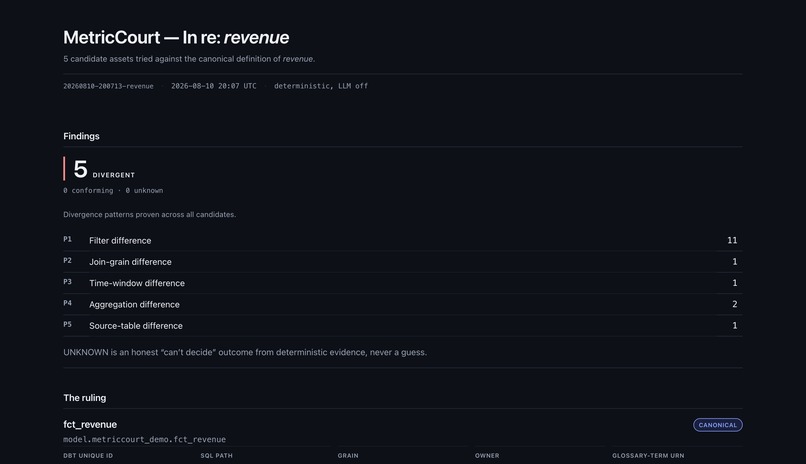Screen dimensions: 806x464
Task: Click the GLOSSARY-TERM URN column header
Action: point(648,456)
